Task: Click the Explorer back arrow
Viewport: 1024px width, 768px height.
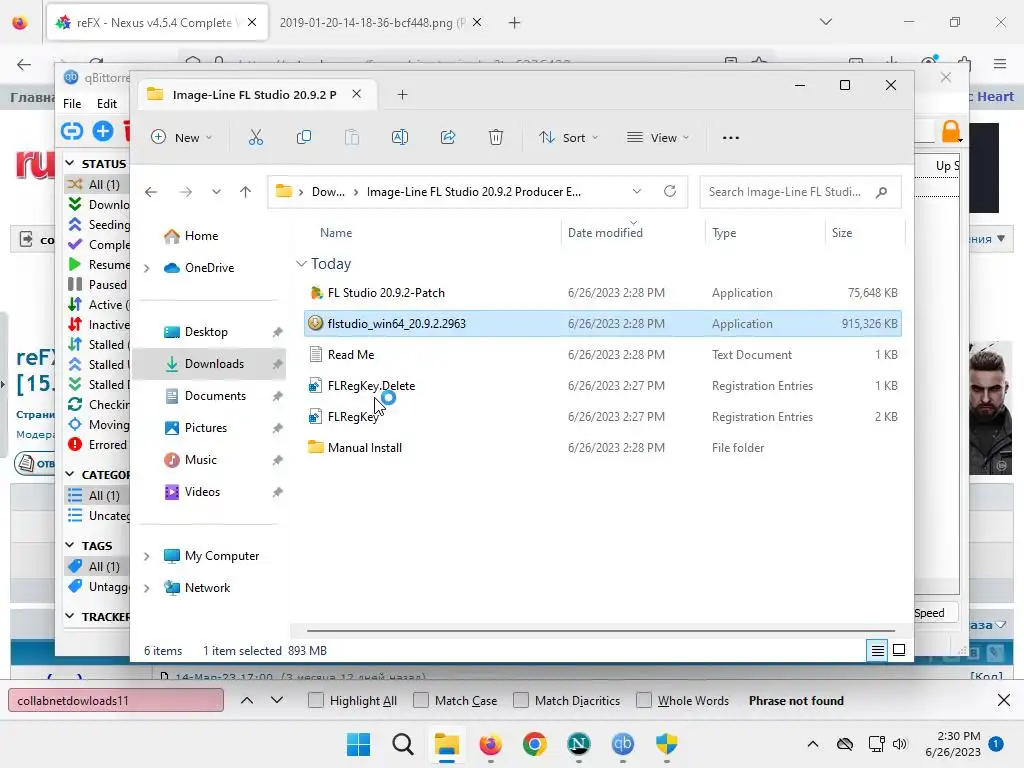Action: coord(151,192)
